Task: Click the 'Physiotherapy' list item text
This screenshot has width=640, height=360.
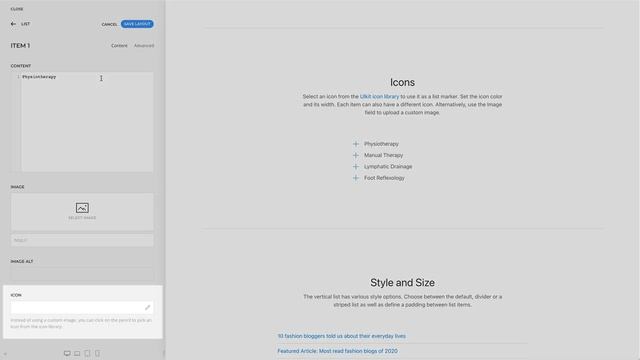Action: (x=381, y=144)
